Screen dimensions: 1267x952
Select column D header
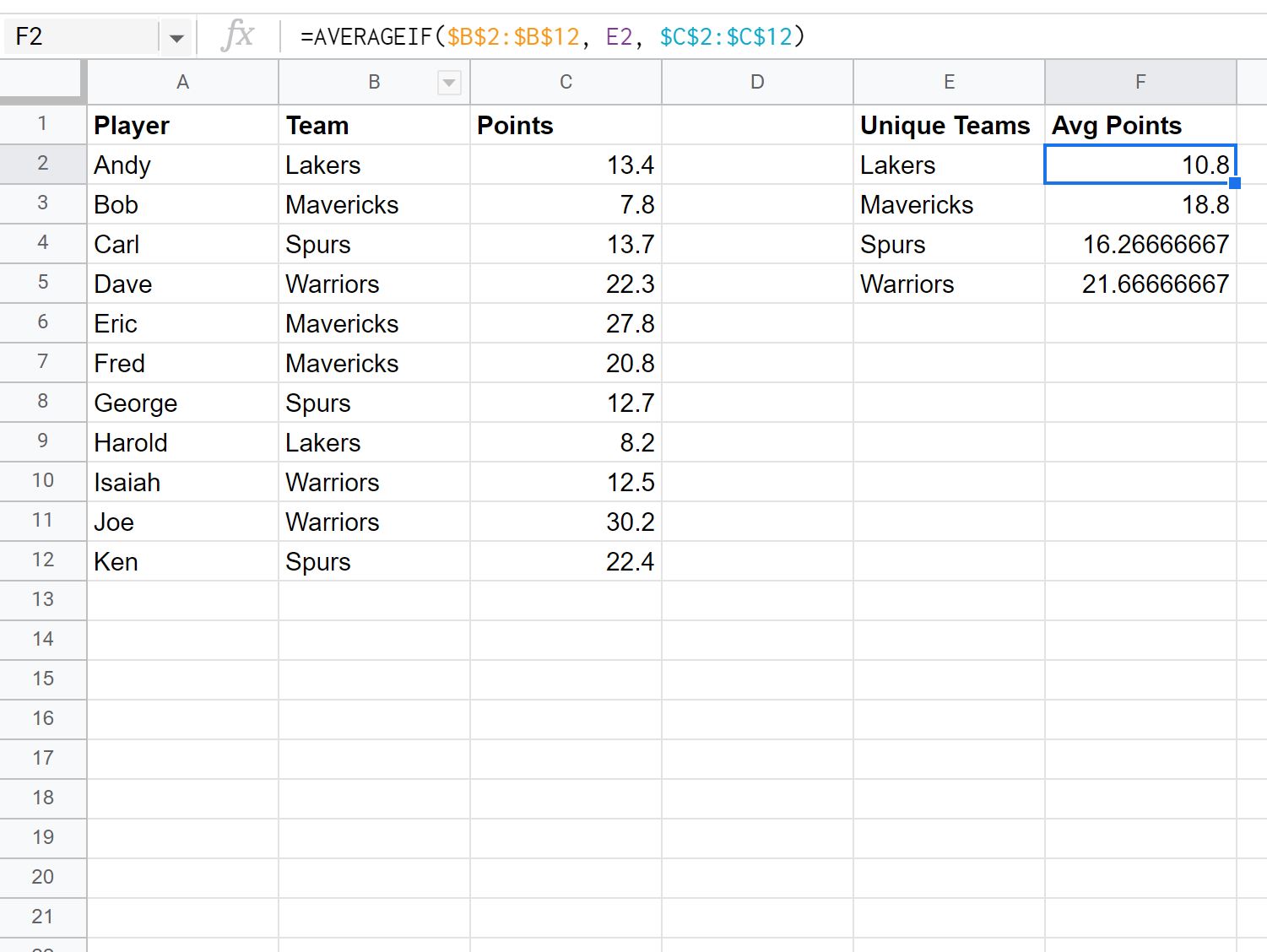tap(758, 83)
